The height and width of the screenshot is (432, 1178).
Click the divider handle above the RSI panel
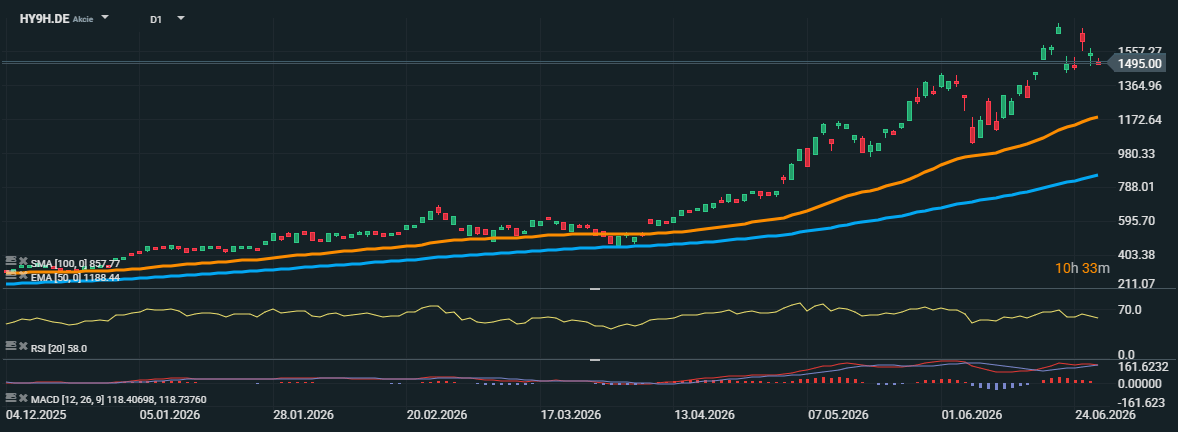(x=595, y=289)
